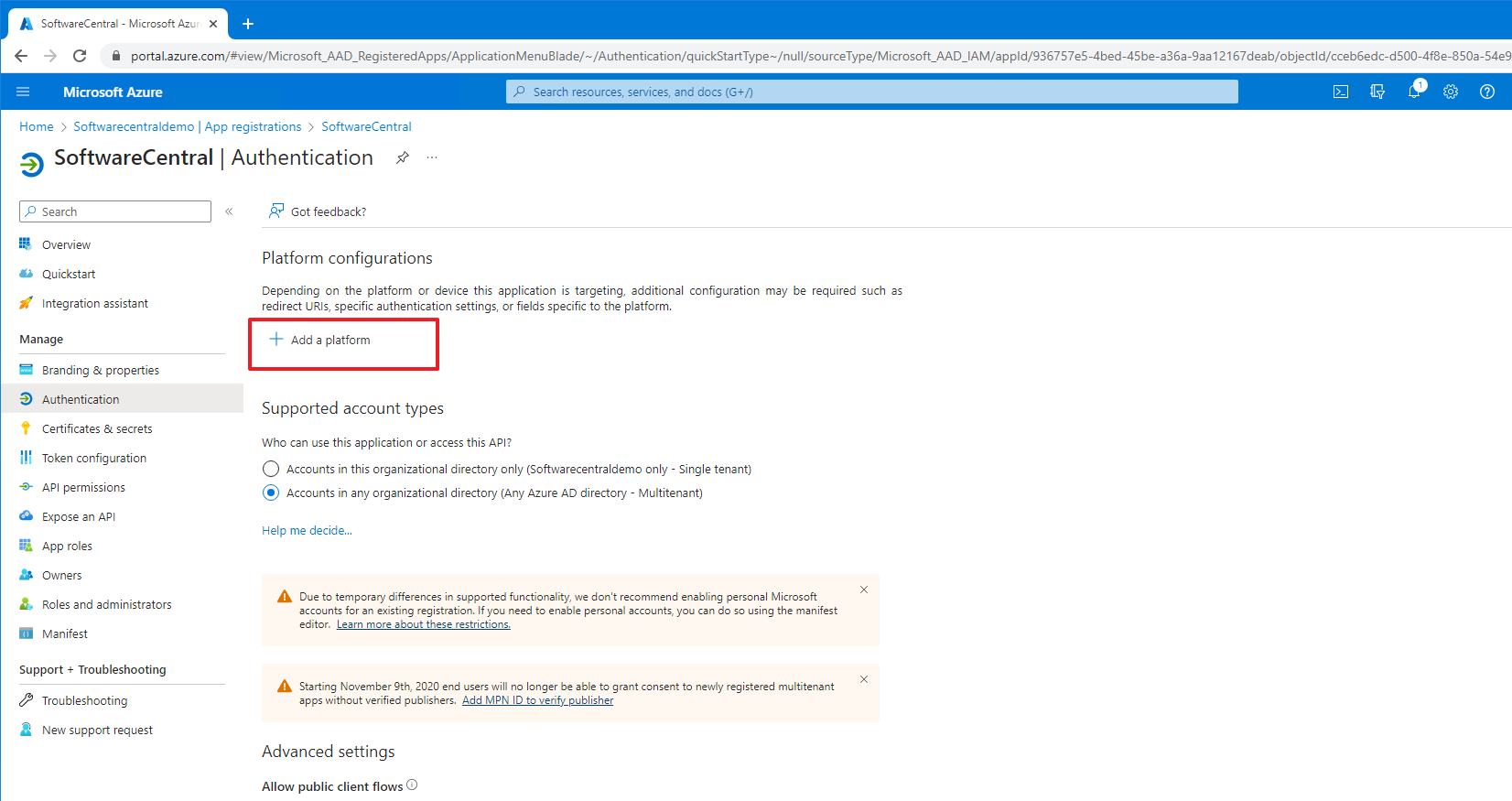Viewport: 1512px width, 801px height.
Task: Click Add MPN ID to verify publisher link
Action: tap(537, 700)
